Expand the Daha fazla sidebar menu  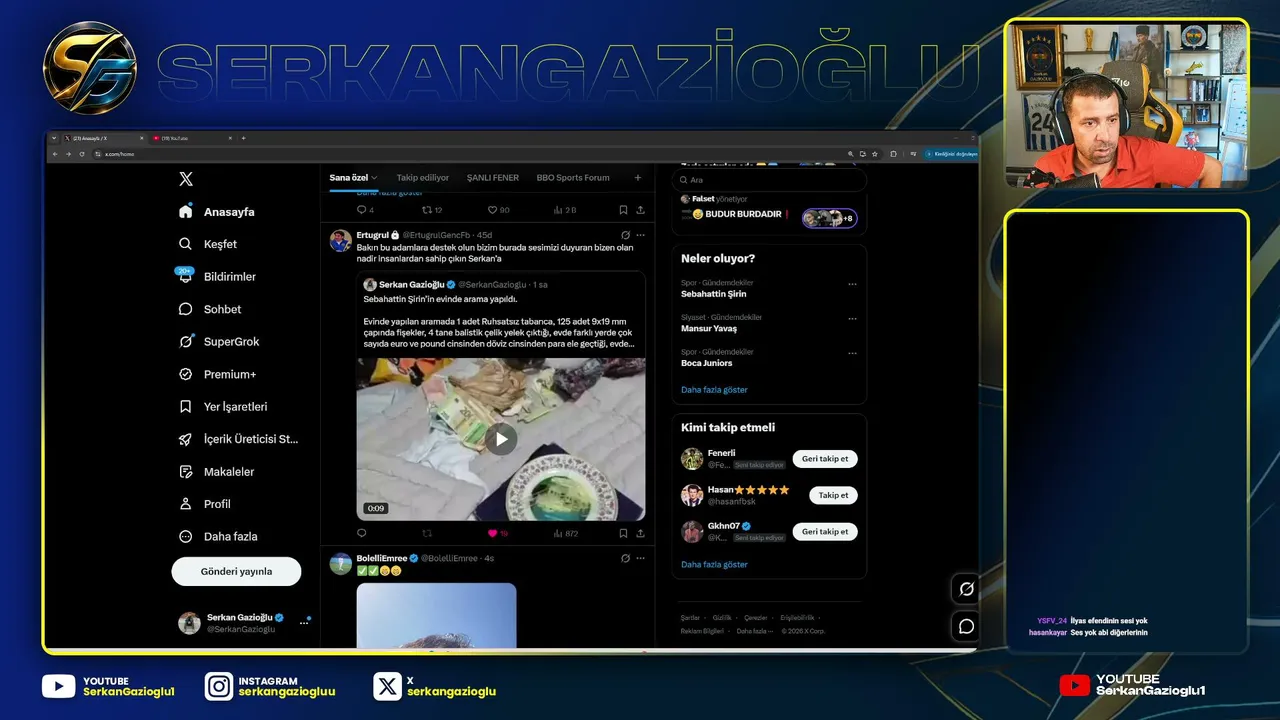pyautogui.click(x=218, y=537)
